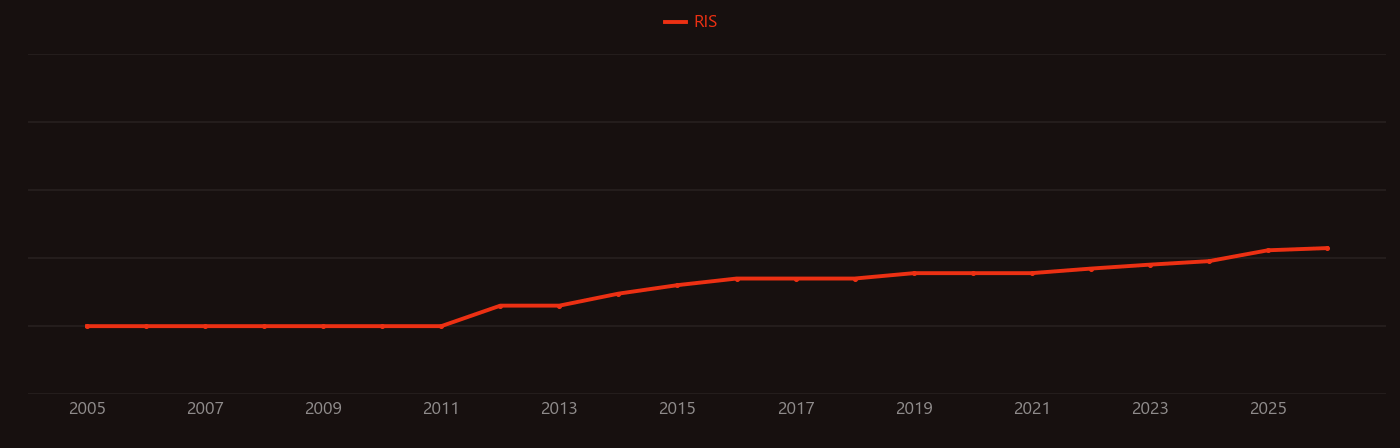Select the RIS data point at 2012

pyautogui.click(x=500, y=306)
